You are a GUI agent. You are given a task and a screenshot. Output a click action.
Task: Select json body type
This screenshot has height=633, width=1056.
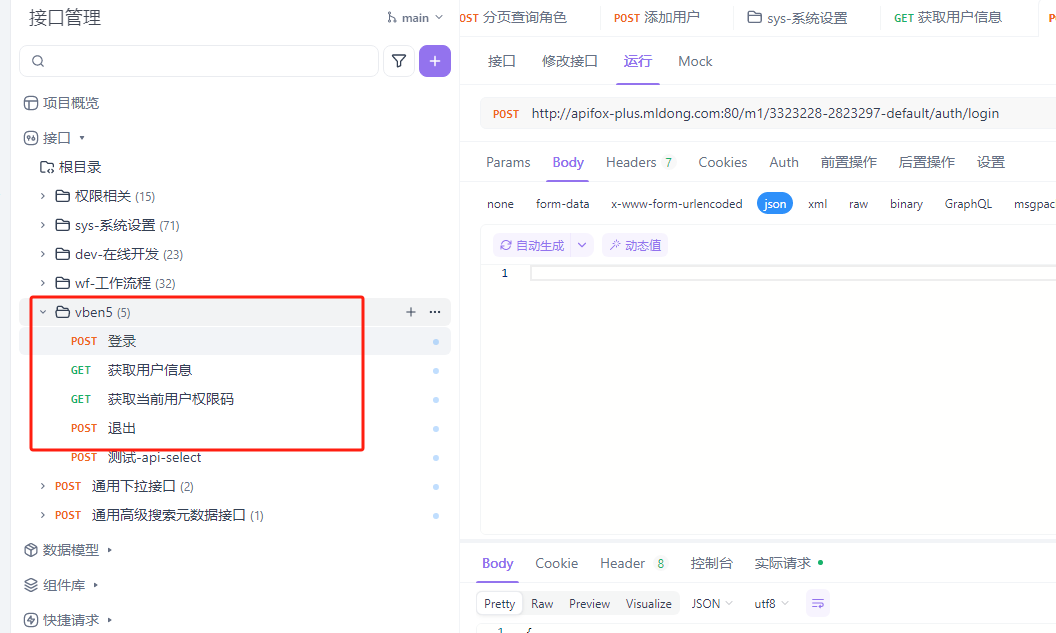[775, 204]
